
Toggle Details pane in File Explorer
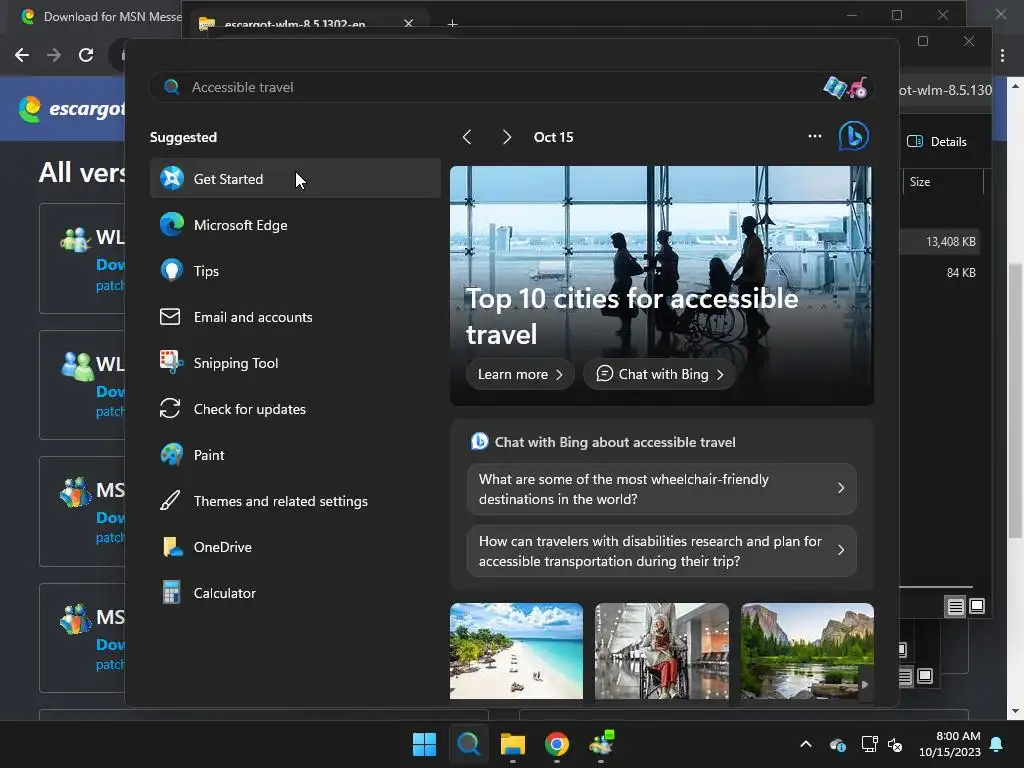[x=936, y=141]
